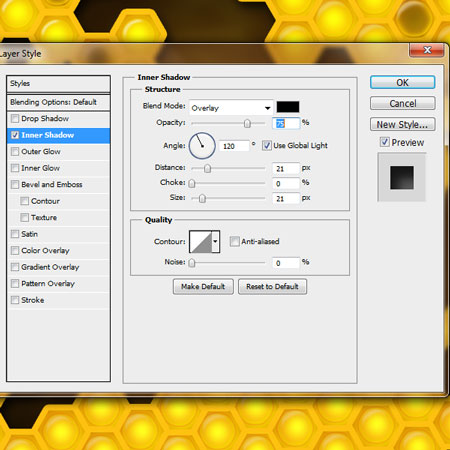Expand the Contour dropdown arrow
This screenshot has width=450, height=450.
click(216, 242)
